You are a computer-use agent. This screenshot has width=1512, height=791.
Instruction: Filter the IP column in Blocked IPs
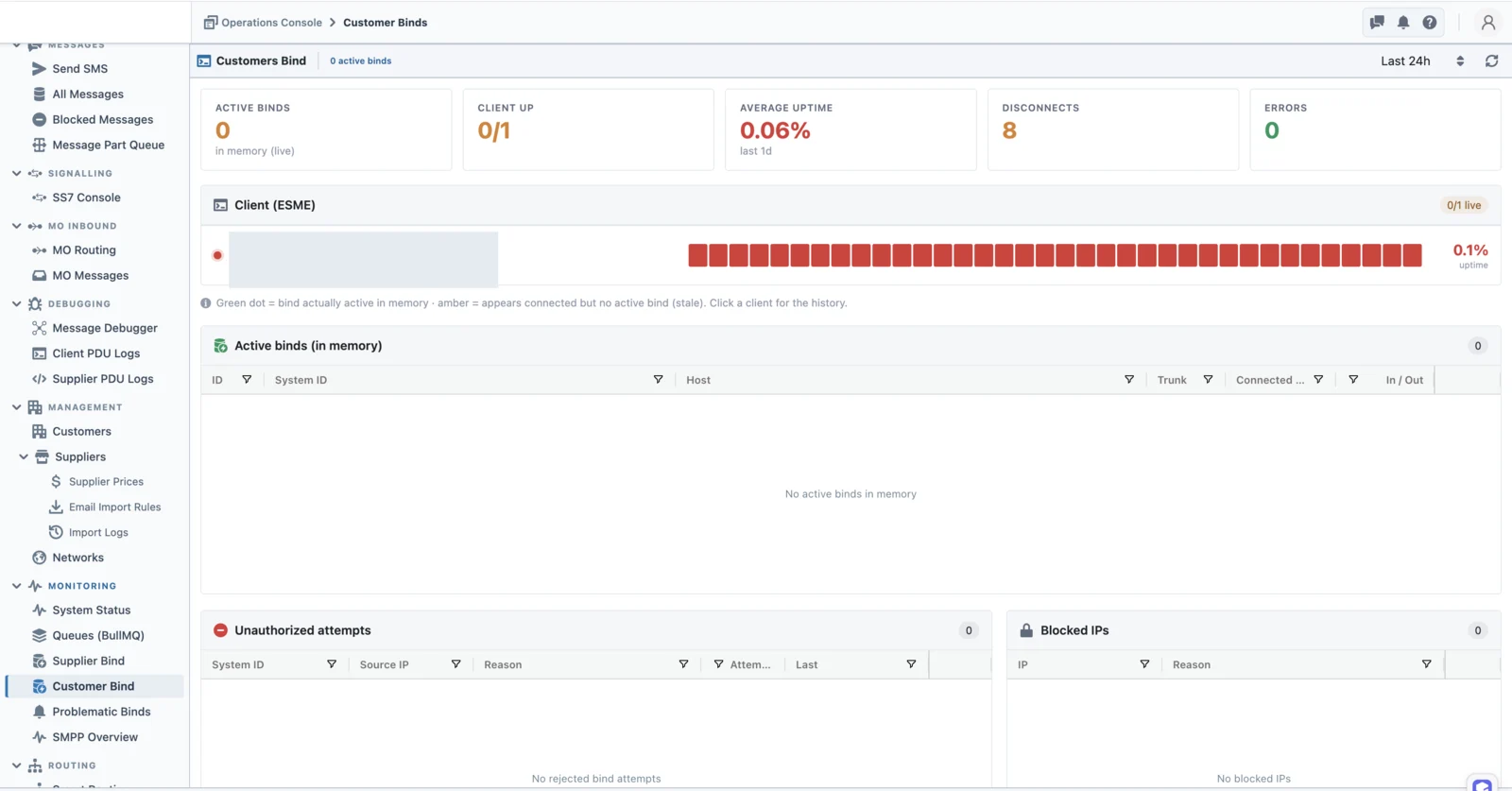pyautogui.click(x=1144, y=664)
